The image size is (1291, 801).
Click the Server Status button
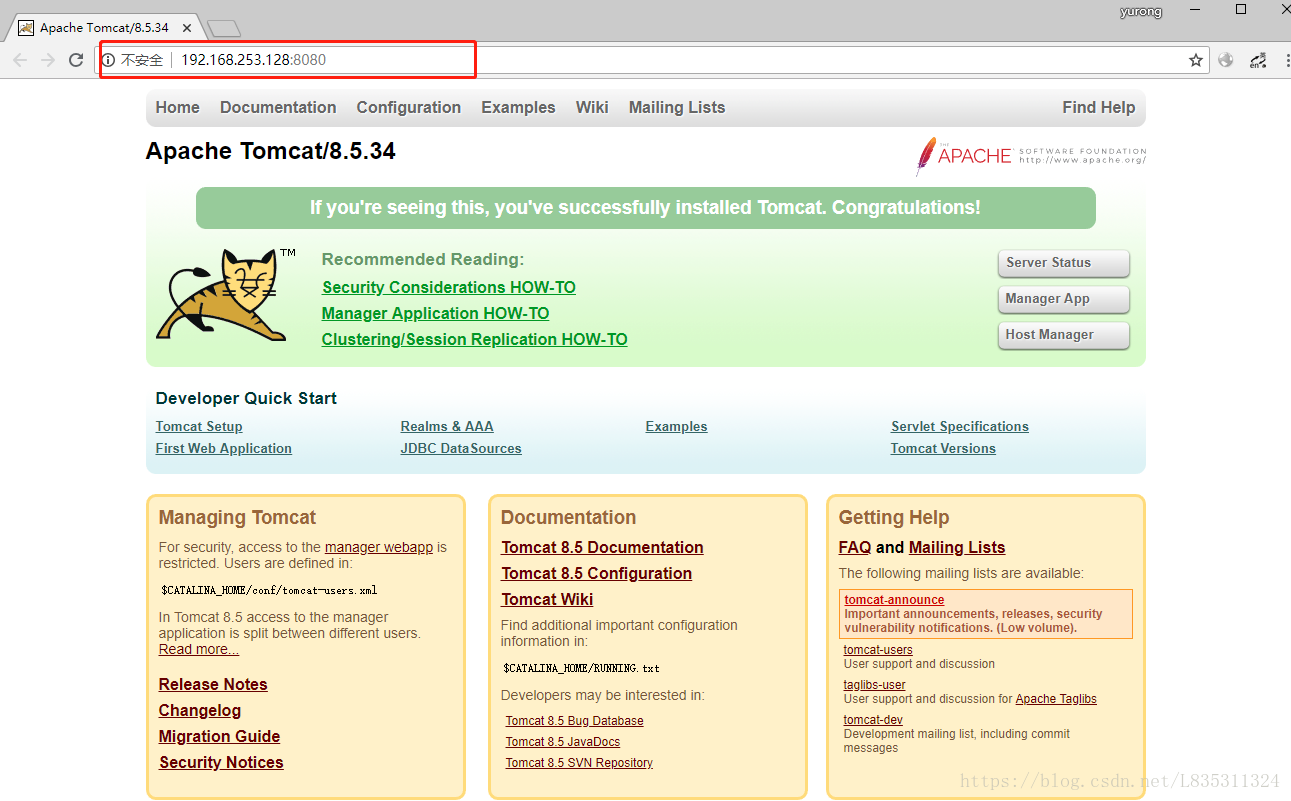coord(1064,263)
